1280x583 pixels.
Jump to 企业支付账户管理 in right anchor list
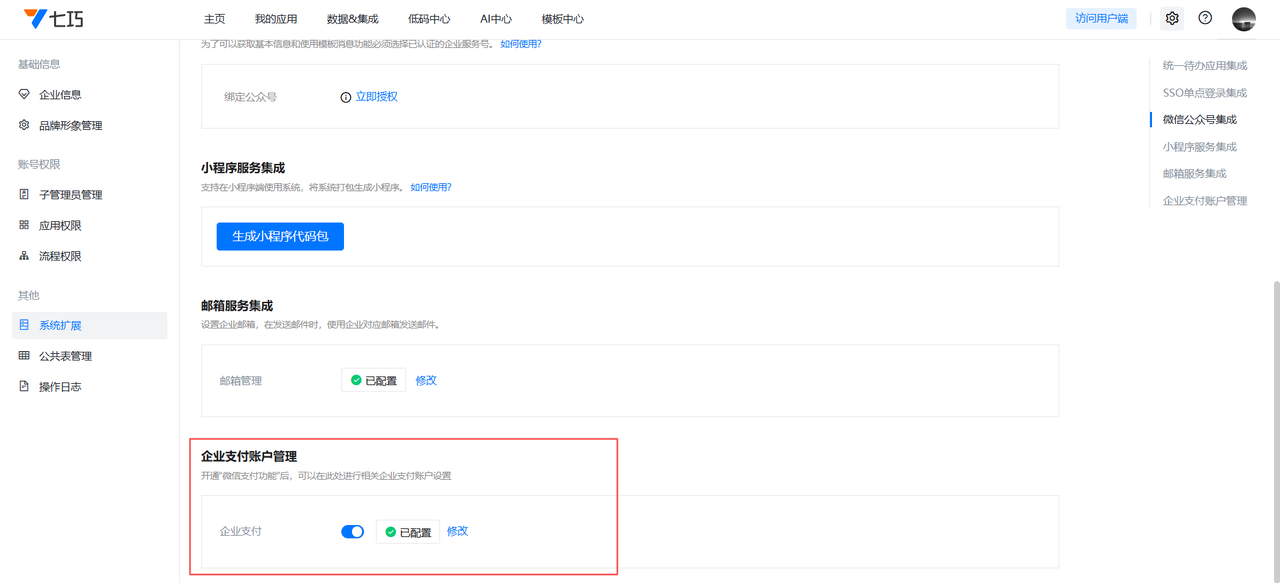[x=1204, y=201]
